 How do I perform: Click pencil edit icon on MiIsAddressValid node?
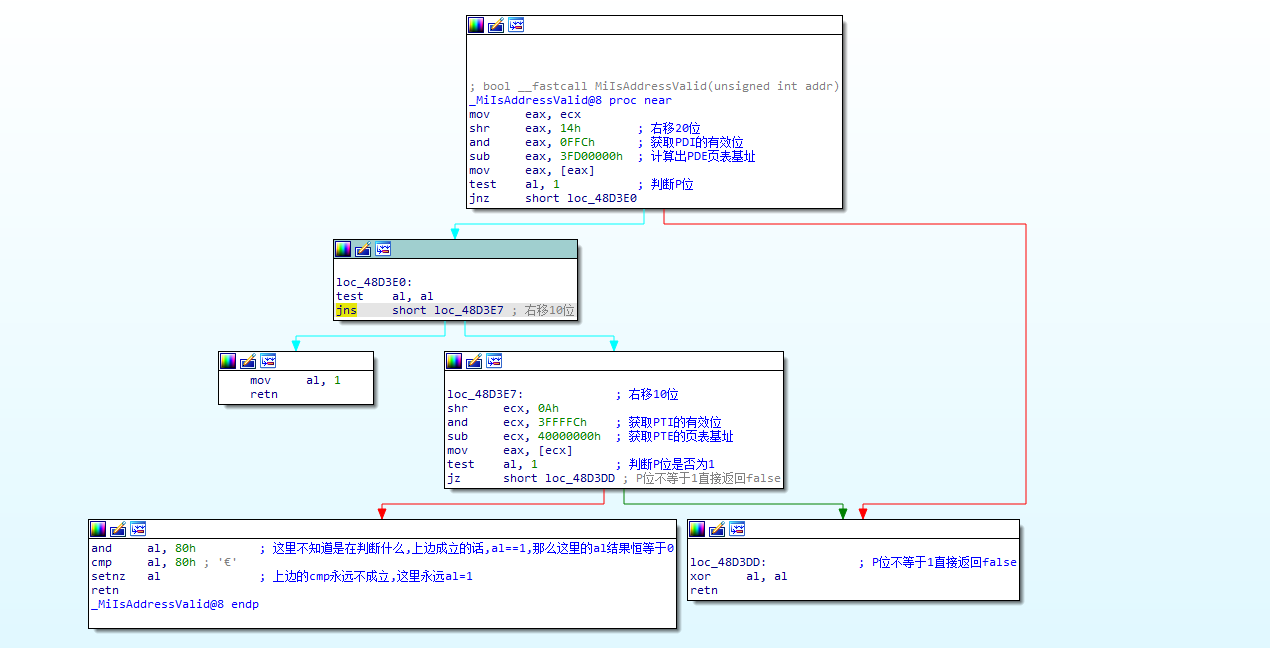coord(496,25)
